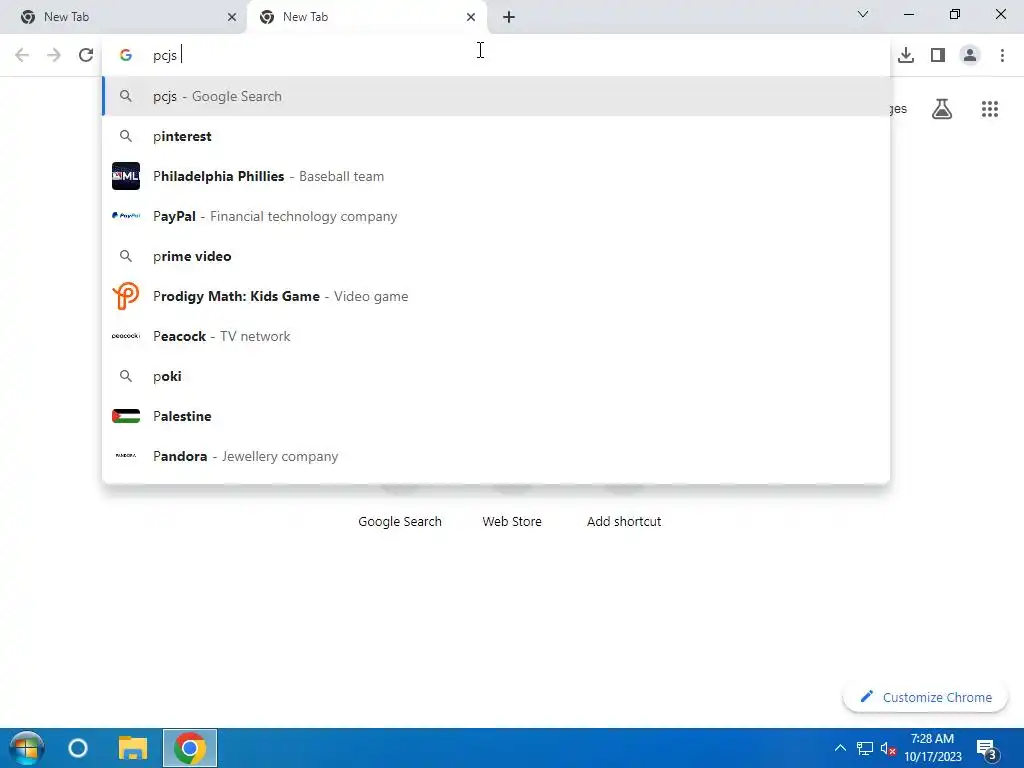Choose the Philadelphia Phillies suggestion
The height and width of the screenshot is (768, 1024).
pos(496,176)
